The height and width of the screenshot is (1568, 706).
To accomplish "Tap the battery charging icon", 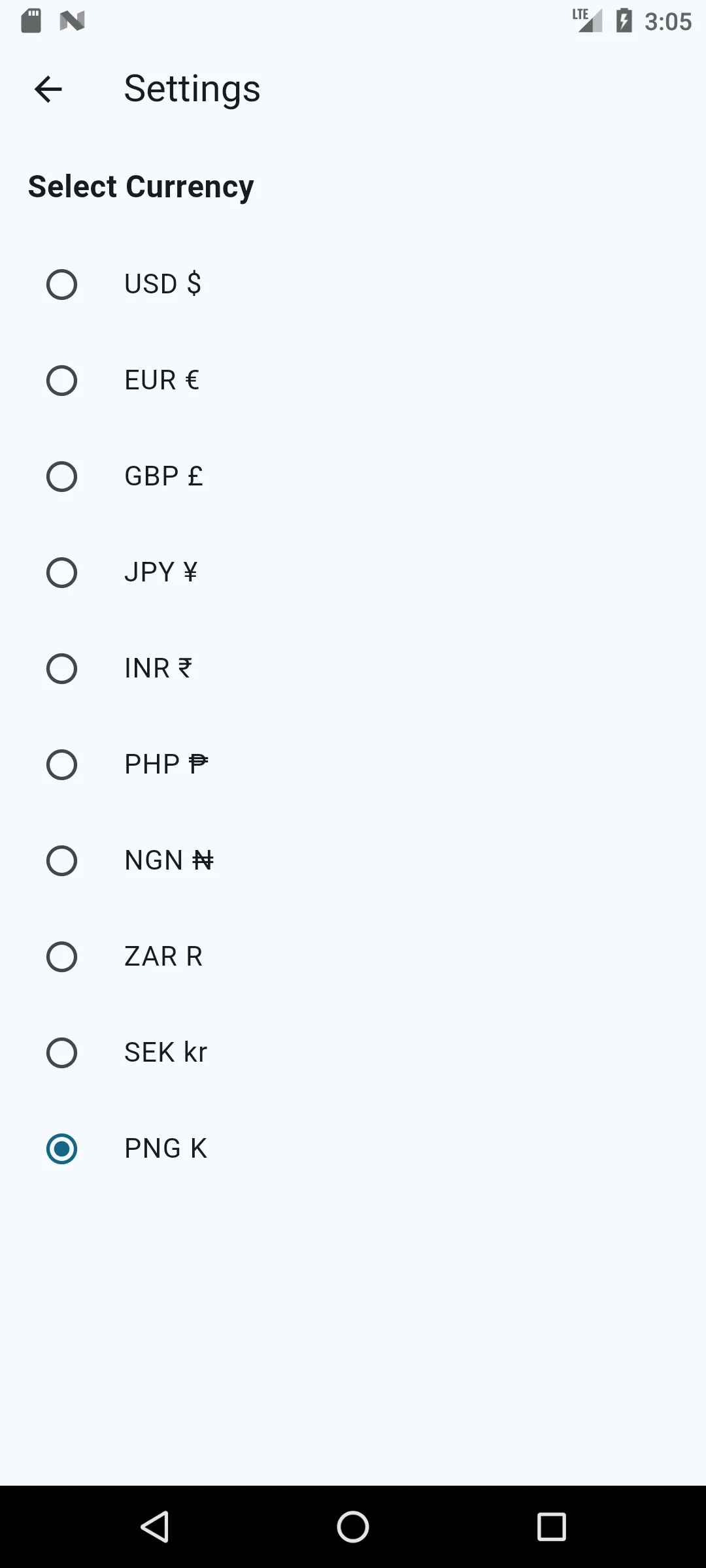I will point(624,21).
